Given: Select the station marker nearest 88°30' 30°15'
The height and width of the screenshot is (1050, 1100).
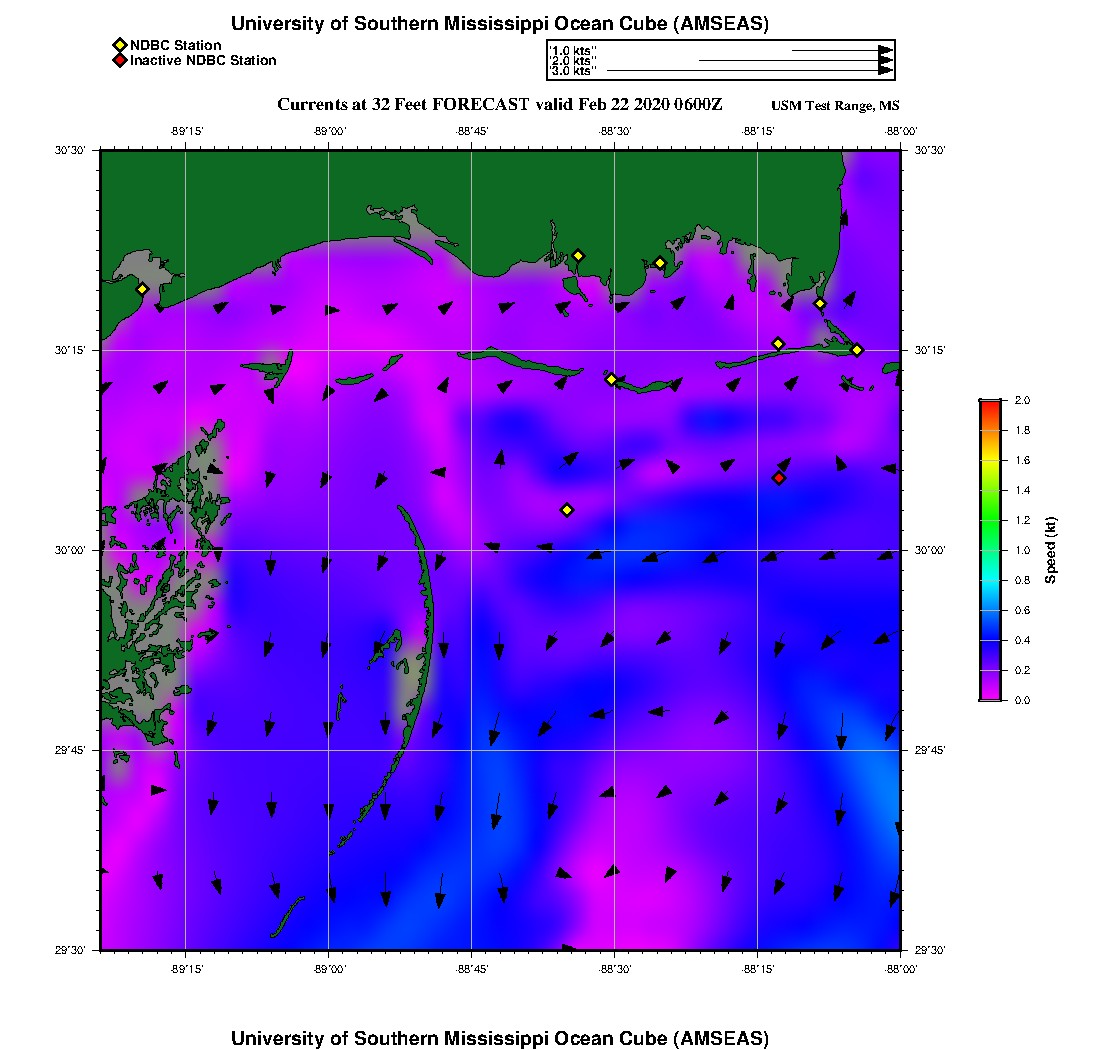Looking at the screenshot, I should pos(611,379).
